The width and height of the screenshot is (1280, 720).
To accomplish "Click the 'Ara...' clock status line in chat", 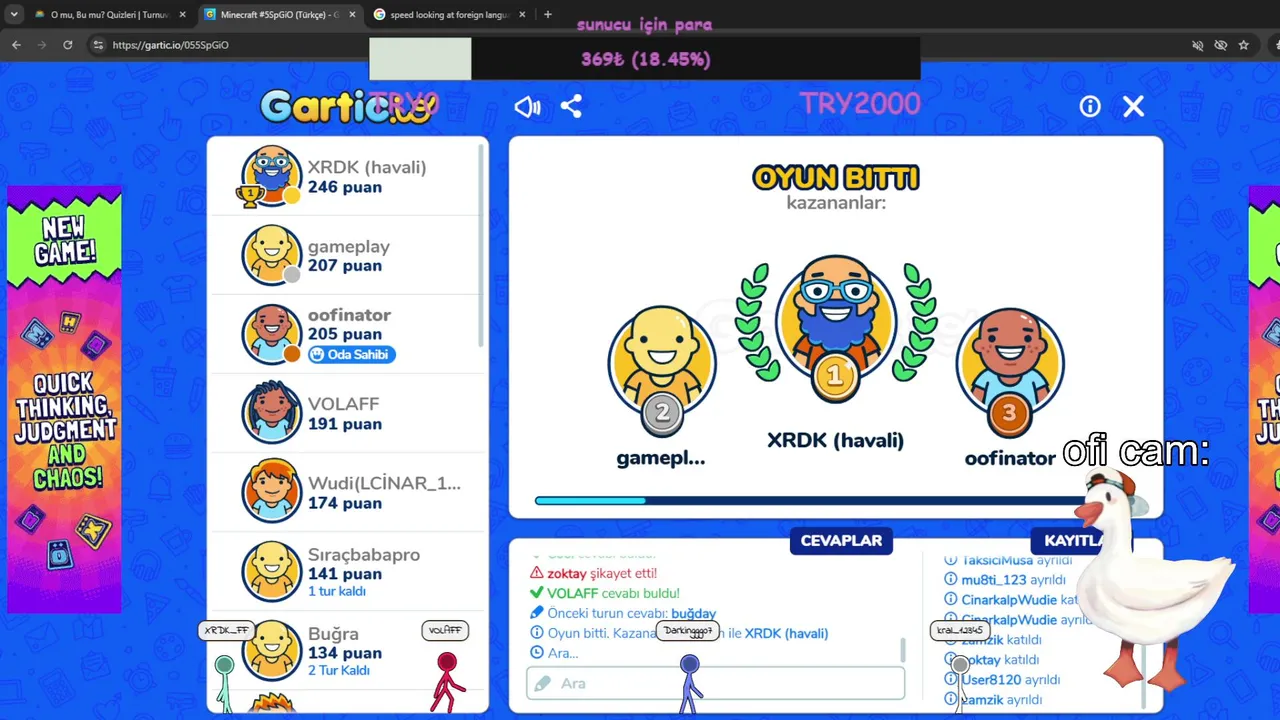I will (x=555, y=653).
